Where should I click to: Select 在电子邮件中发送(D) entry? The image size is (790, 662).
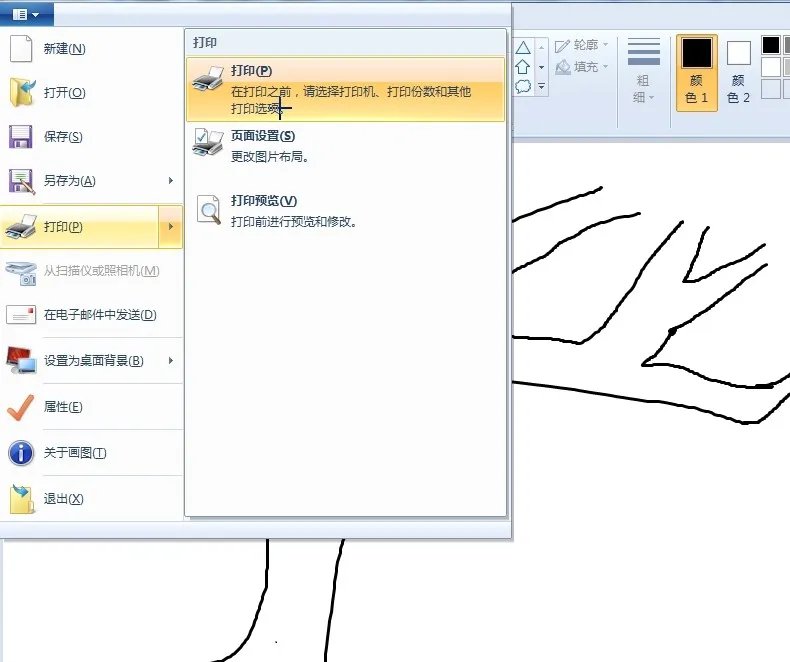[x=100, y=315]
